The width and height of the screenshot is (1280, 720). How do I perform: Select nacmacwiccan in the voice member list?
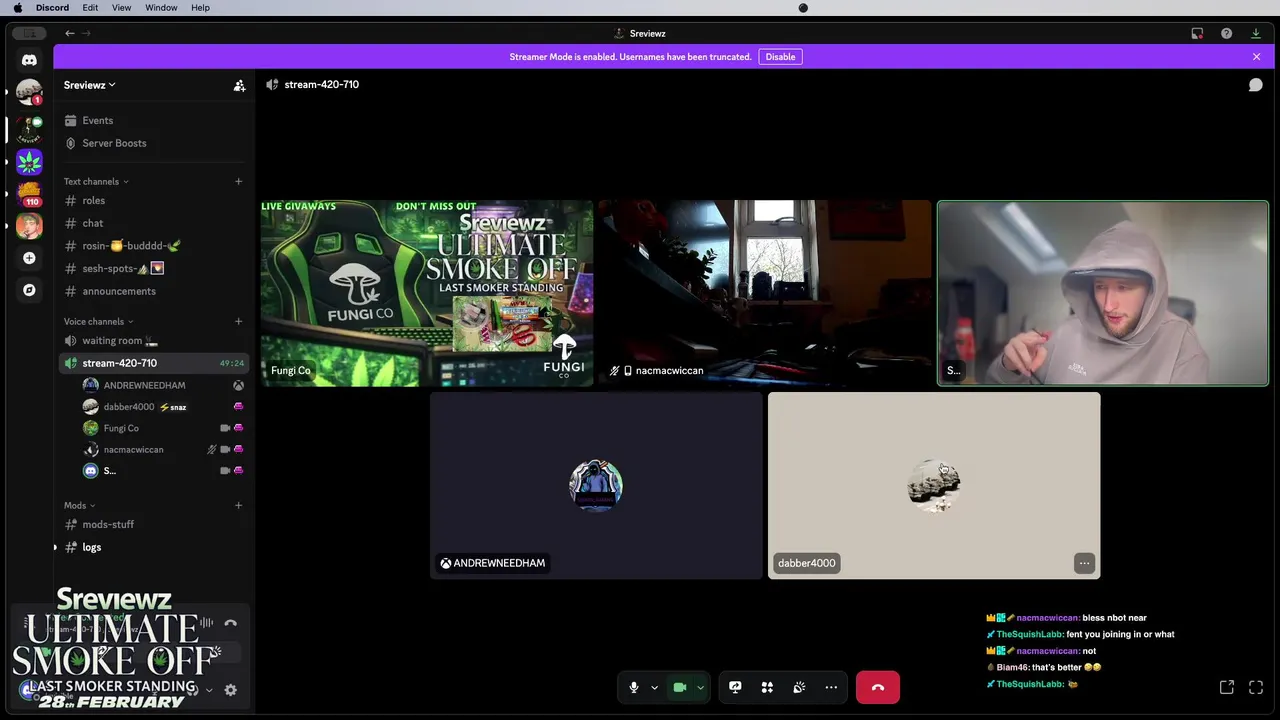point(163,449)
